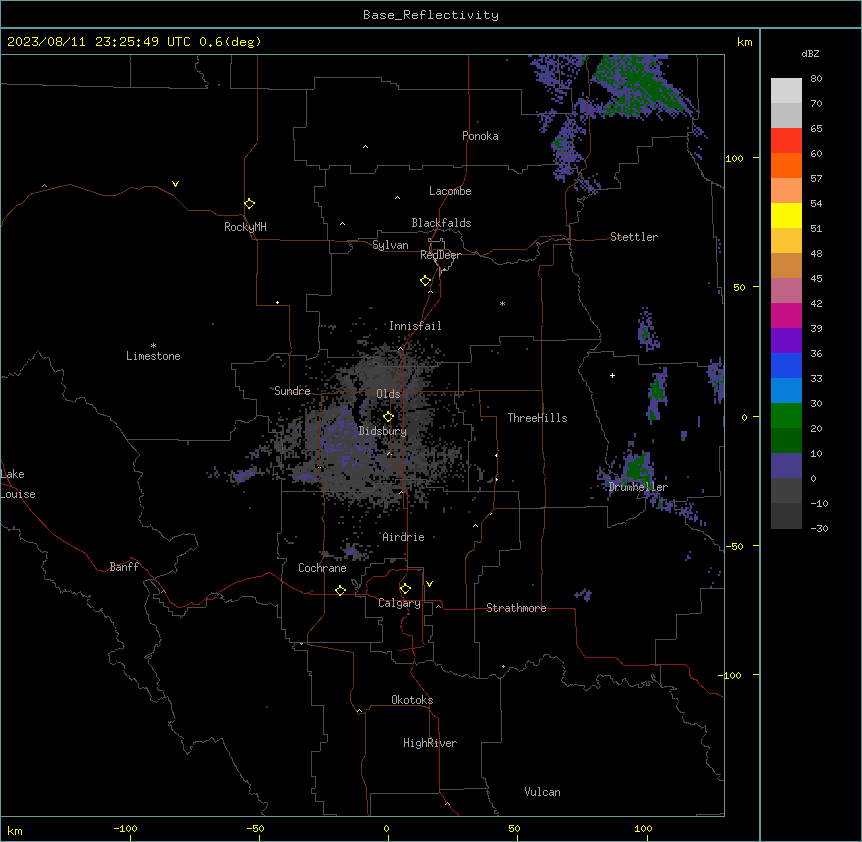Click the large green echo in northeast corner

pos(638,85)
